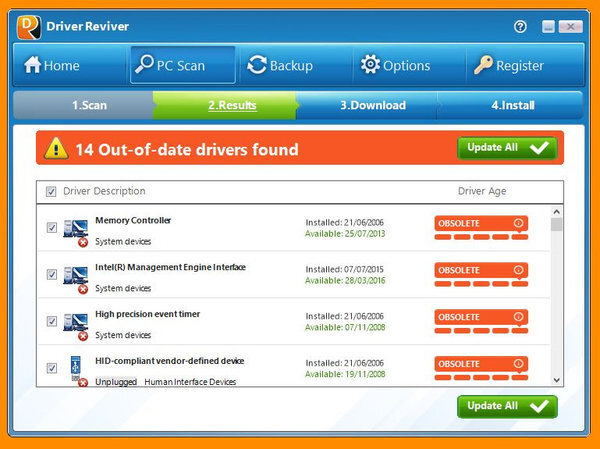The image size is (600, 449).
Task: Click the High precision event timer driver-age meter bars
Action: (481, 331)
